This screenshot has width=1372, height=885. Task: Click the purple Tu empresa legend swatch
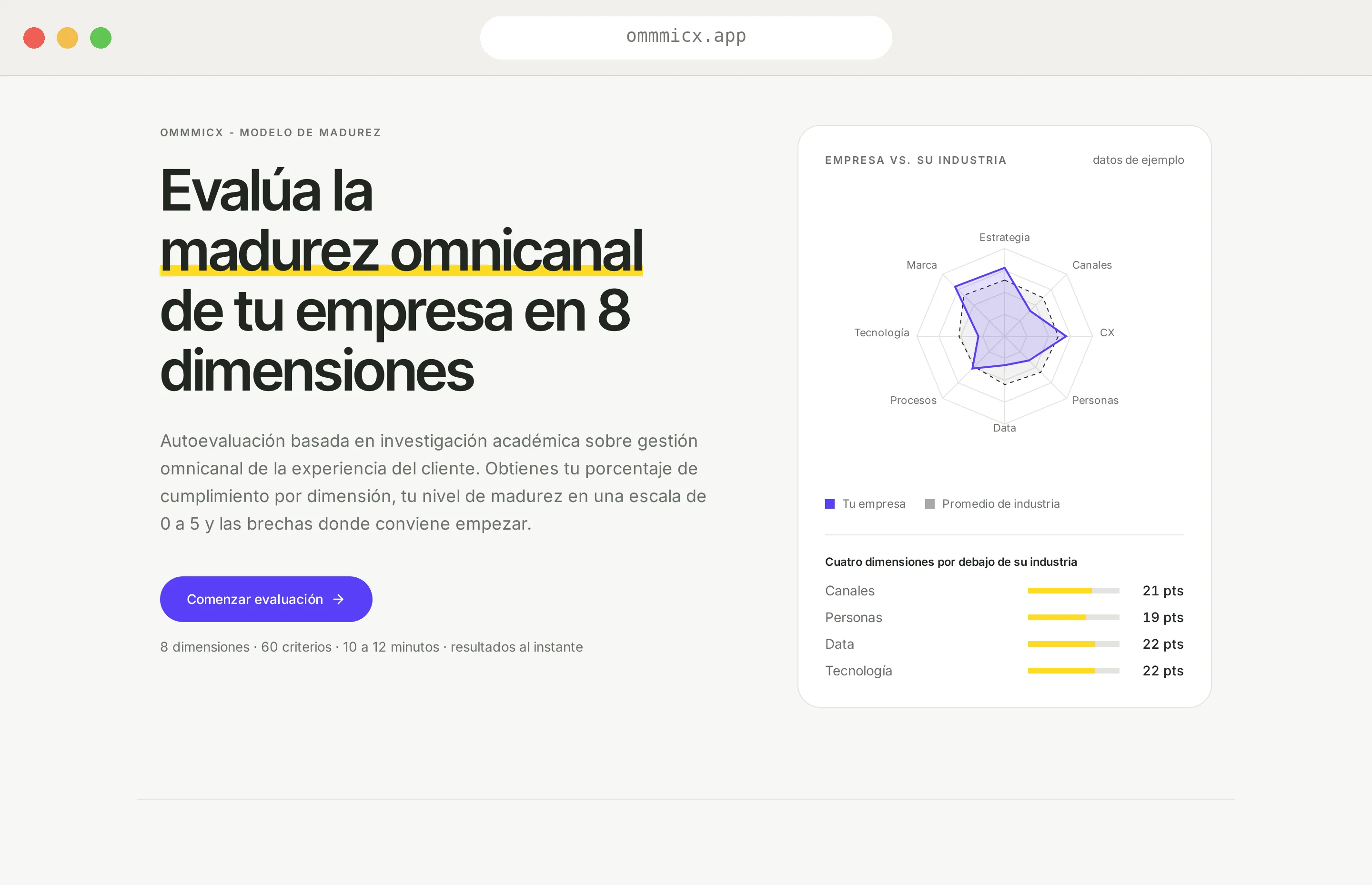(830, 504)
